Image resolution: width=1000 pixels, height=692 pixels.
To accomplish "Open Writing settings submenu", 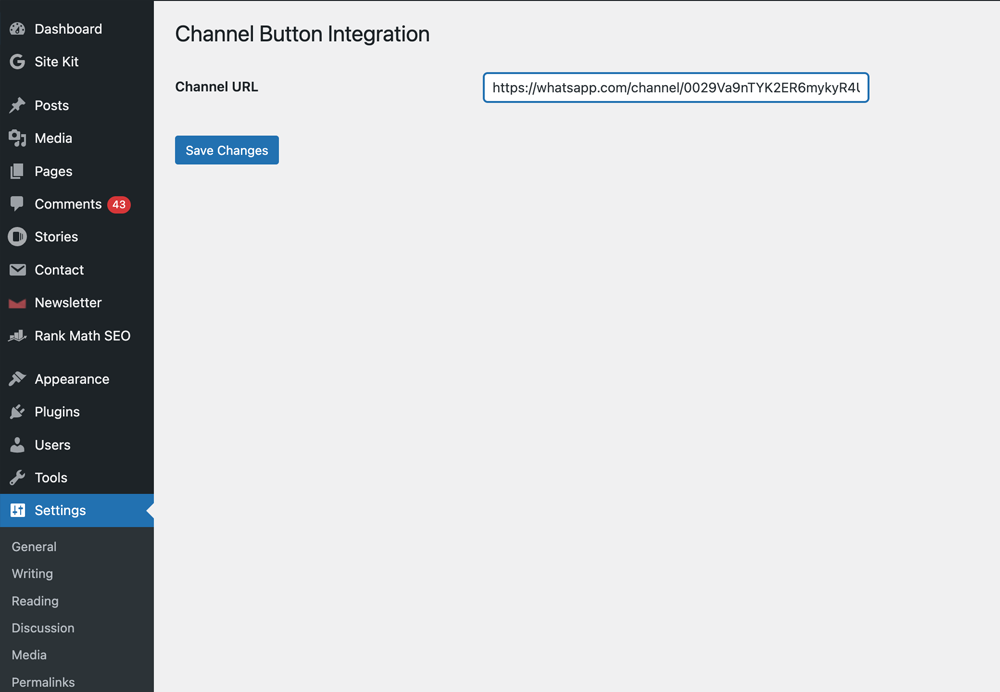I will pyautogui.click(x=32, y=573).
